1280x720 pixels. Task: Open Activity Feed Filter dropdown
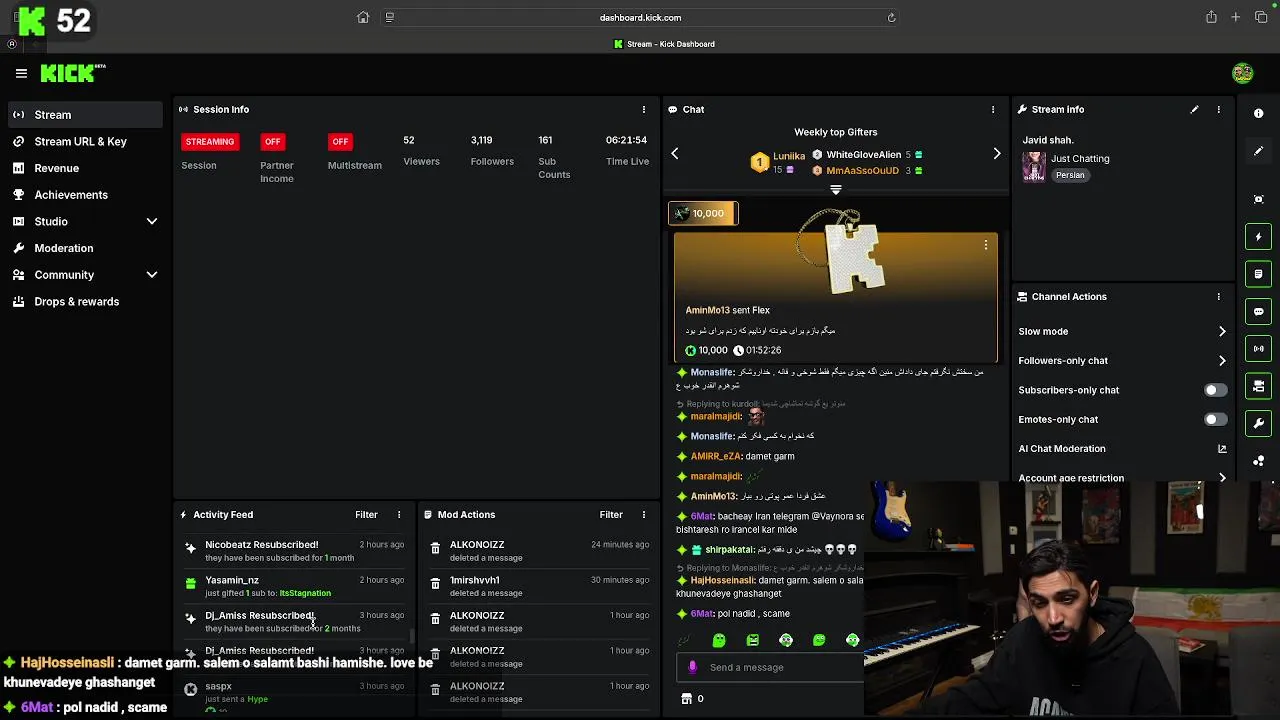point(366,515)
